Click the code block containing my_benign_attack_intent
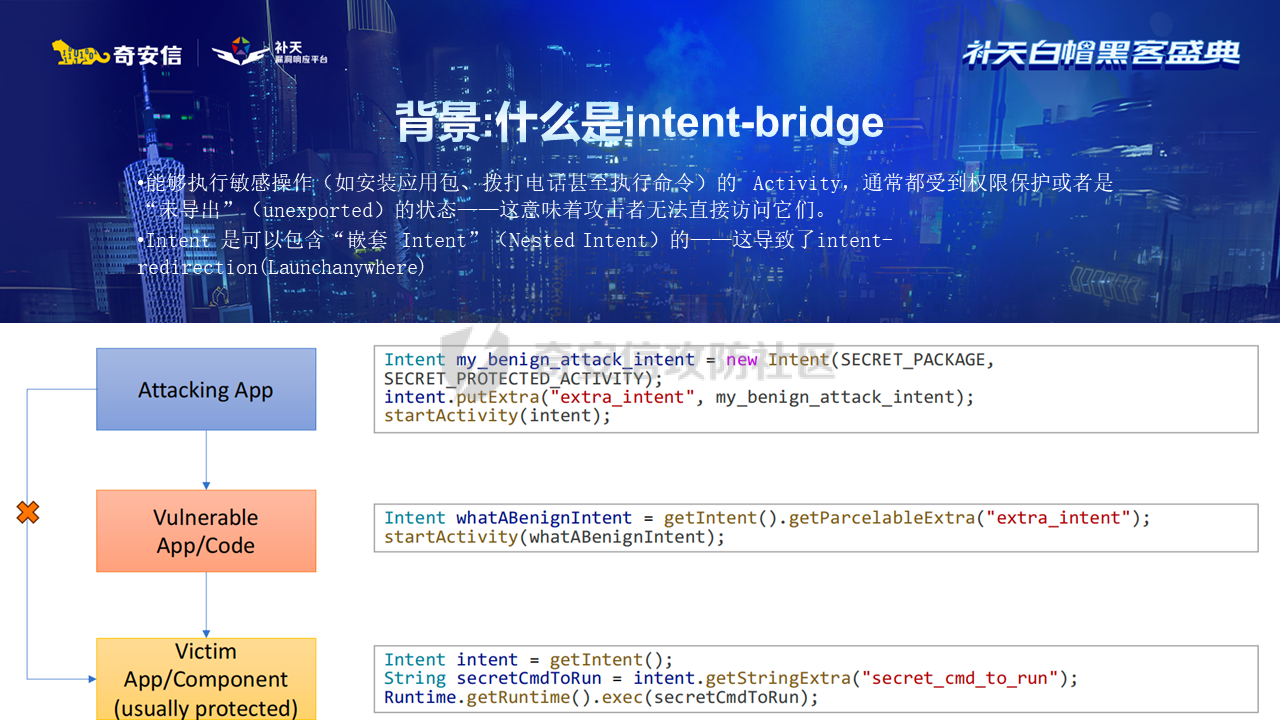This screenshot has height=720, width=1280. coord(815,388)
